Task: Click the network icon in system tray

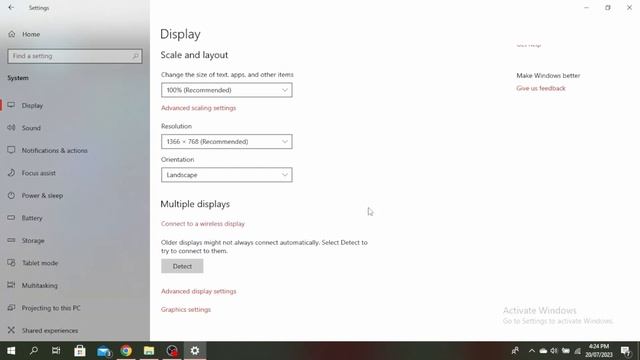Action: (578, 351)
